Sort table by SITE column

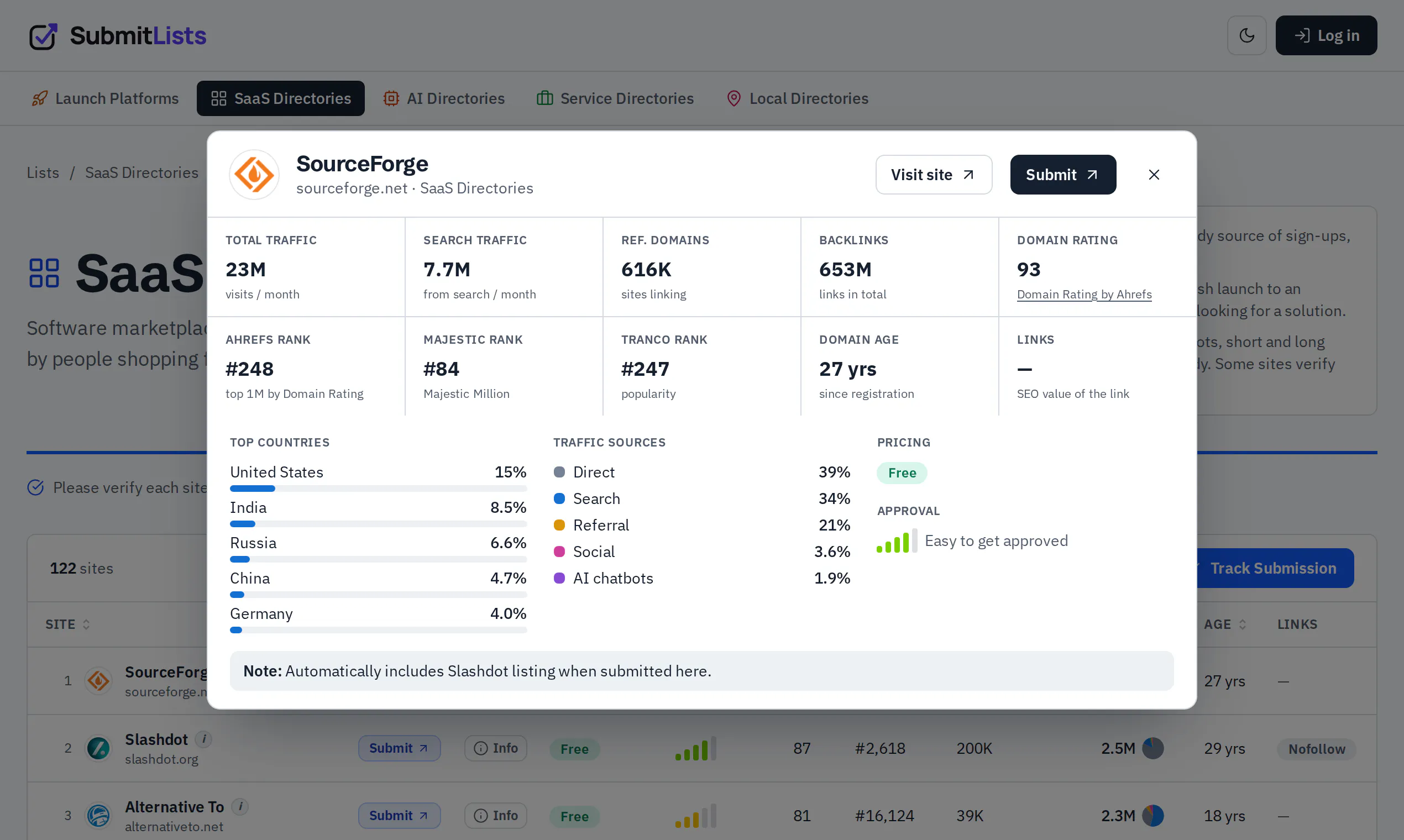(67, 624)
